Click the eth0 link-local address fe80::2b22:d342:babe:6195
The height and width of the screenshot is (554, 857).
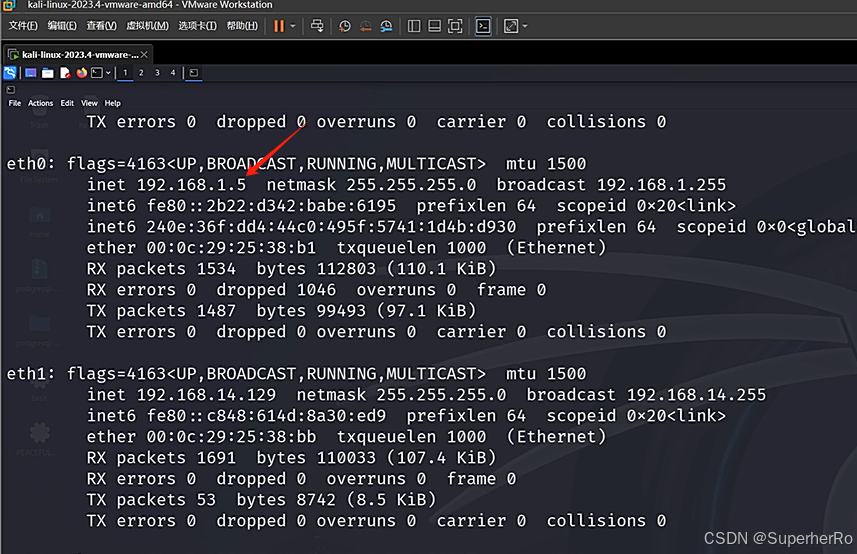(271, 206)
